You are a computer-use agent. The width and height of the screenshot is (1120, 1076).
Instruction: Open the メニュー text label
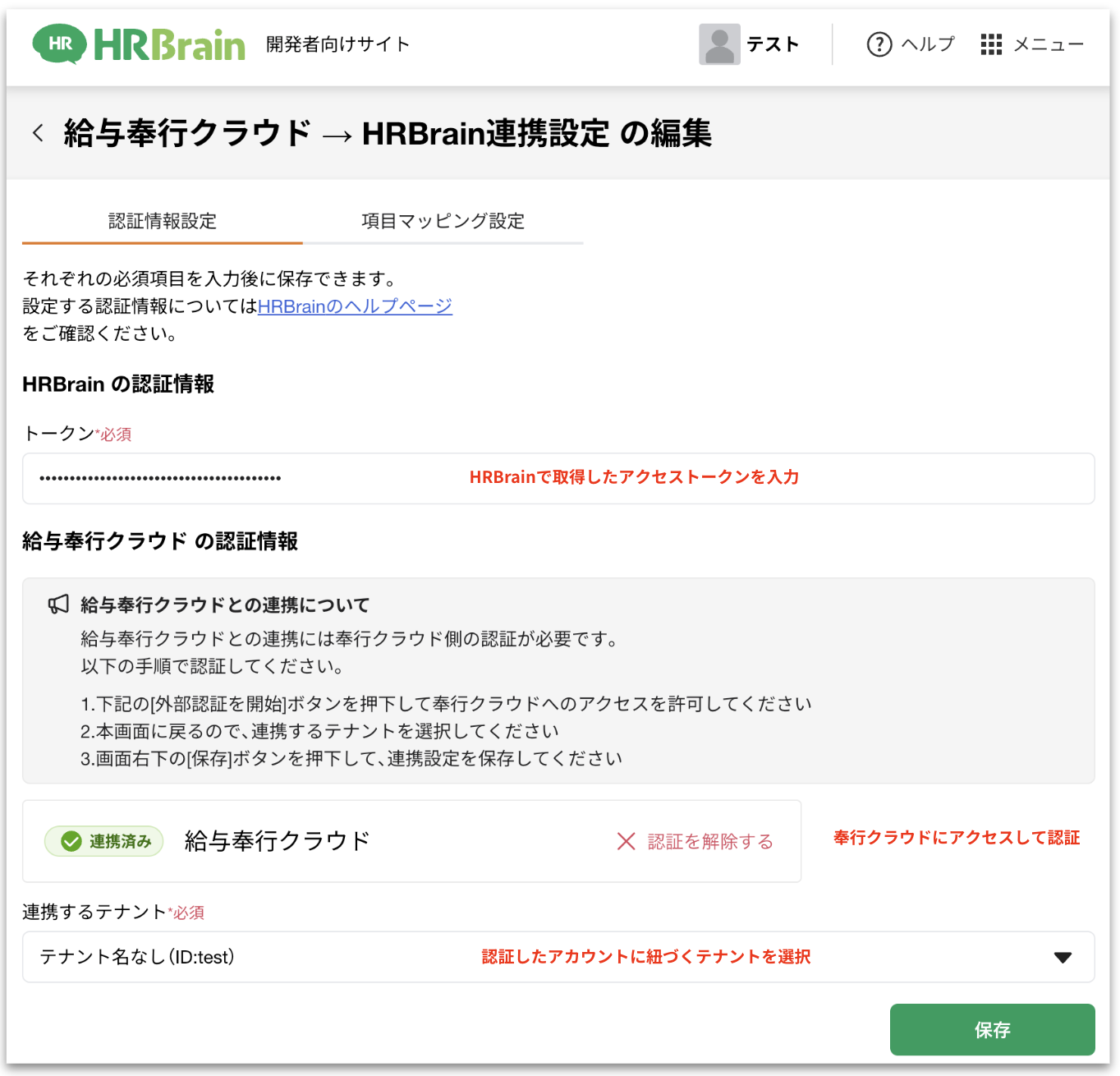point(1049,44)
